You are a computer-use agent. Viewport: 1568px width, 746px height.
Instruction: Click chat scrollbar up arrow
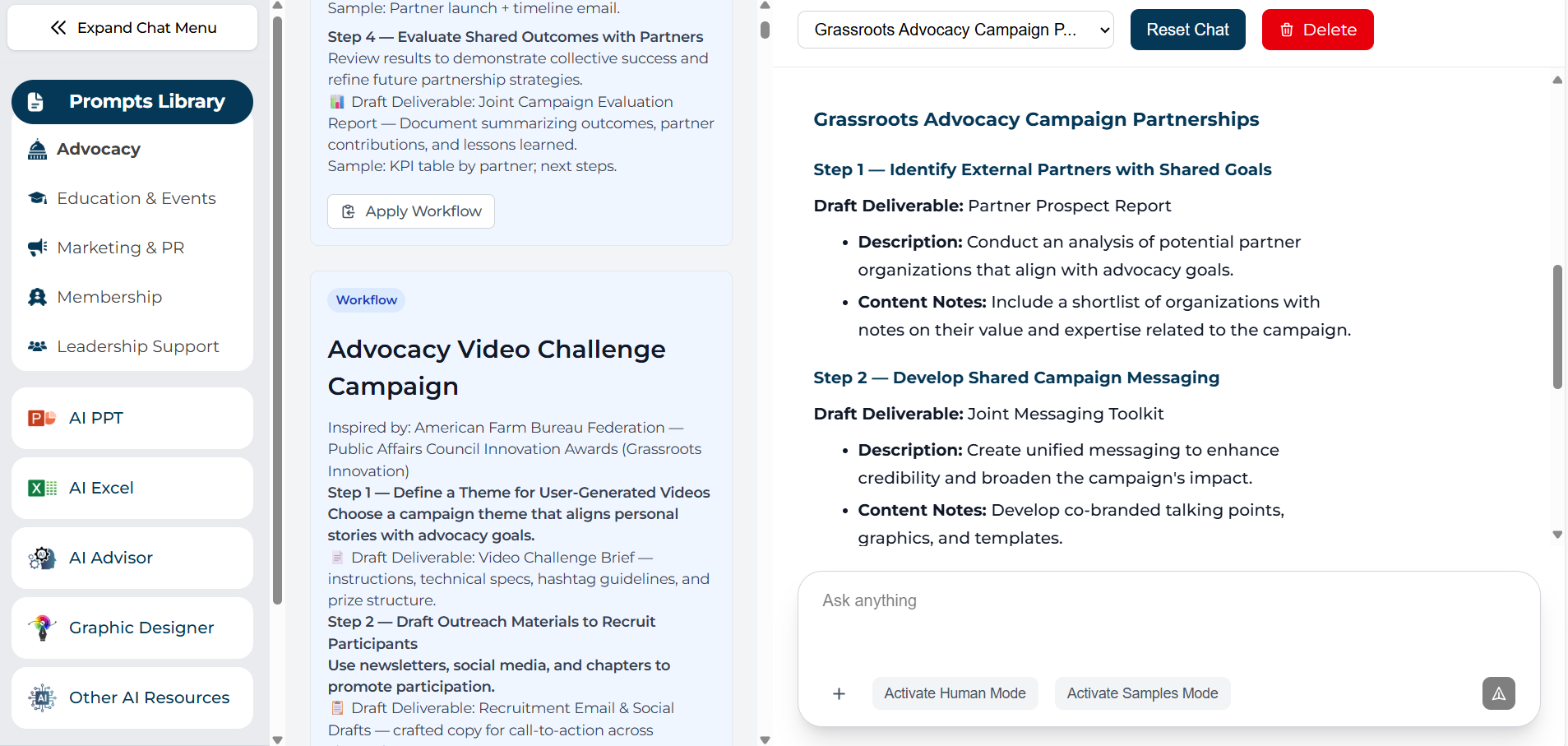1557,80
